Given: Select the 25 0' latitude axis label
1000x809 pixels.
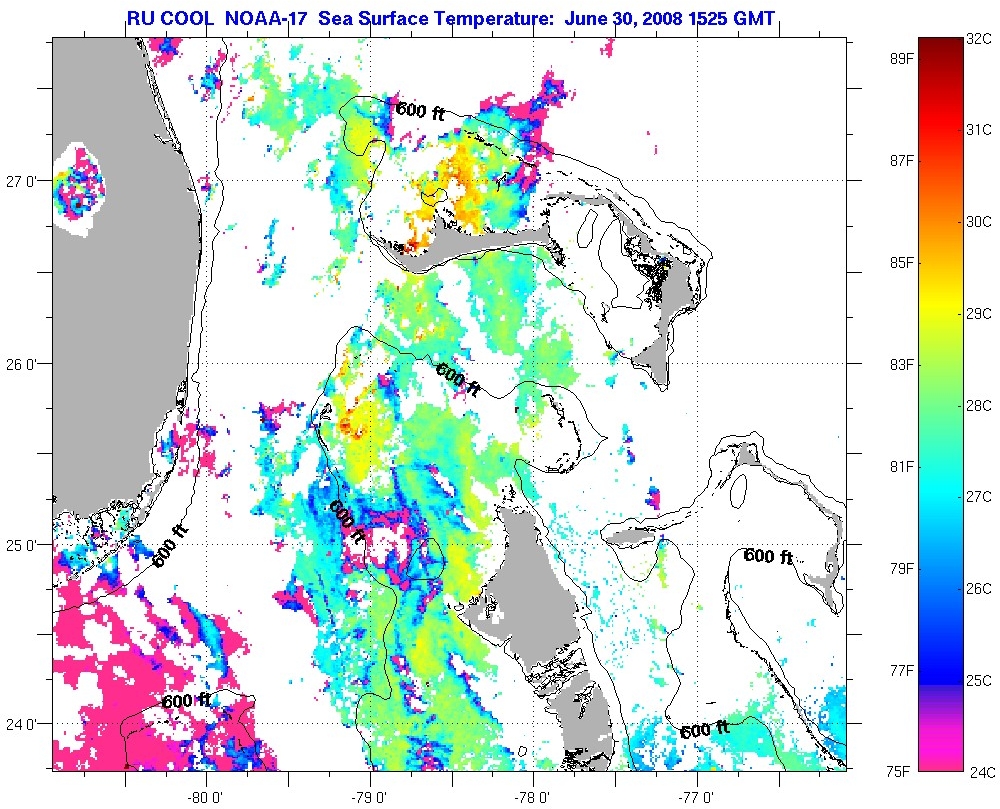Looking at the screenshot, I should point(21,546).
